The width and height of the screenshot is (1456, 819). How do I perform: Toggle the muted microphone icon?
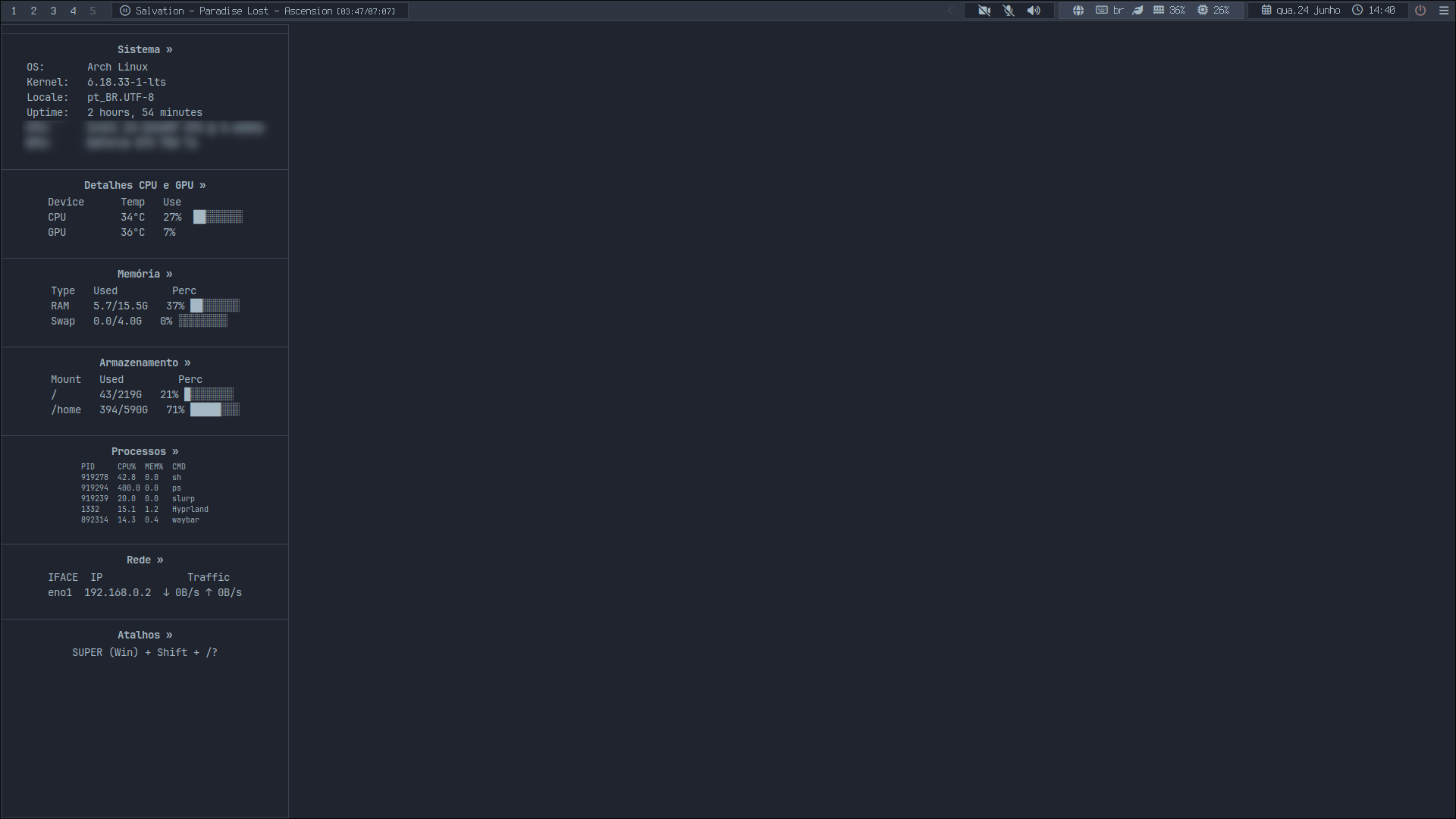pos(1009,11)
